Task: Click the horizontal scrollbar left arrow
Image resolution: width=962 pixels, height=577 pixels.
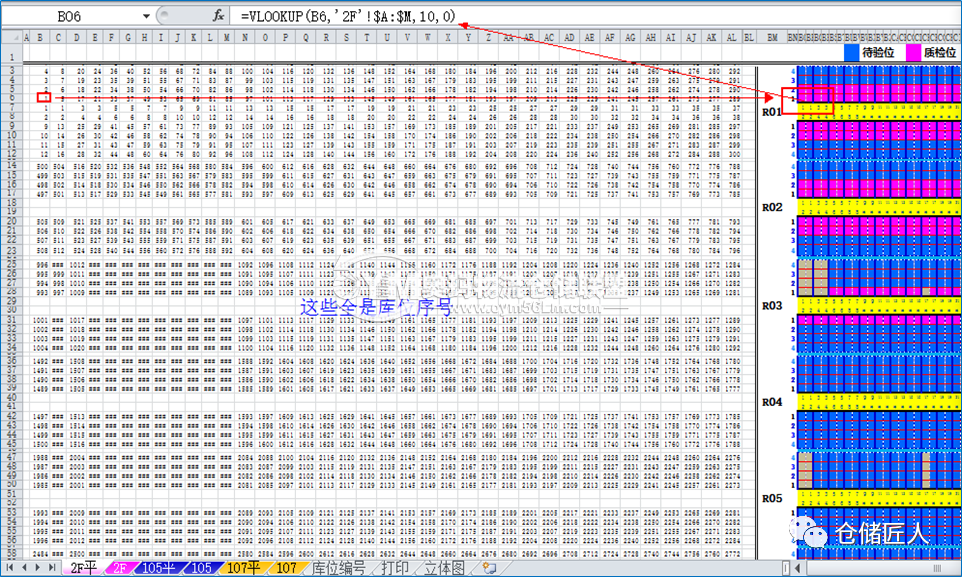Action: coord(798,568)
